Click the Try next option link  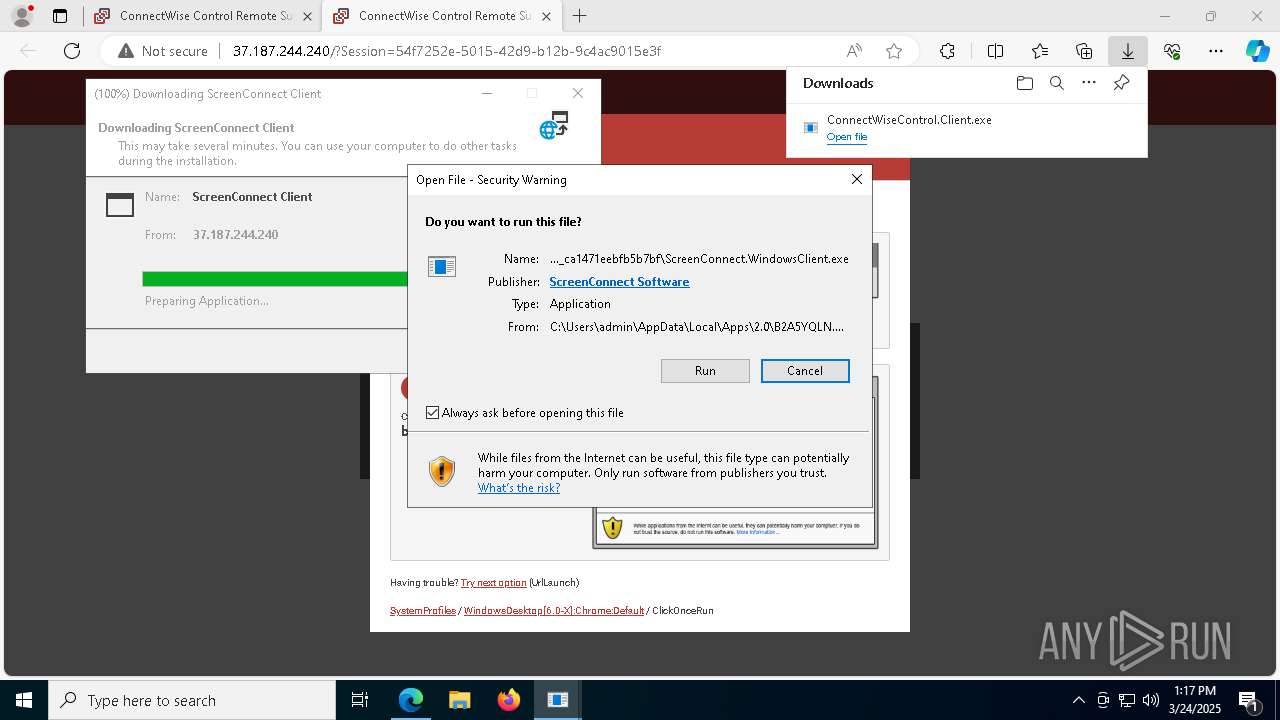point(493,583)
